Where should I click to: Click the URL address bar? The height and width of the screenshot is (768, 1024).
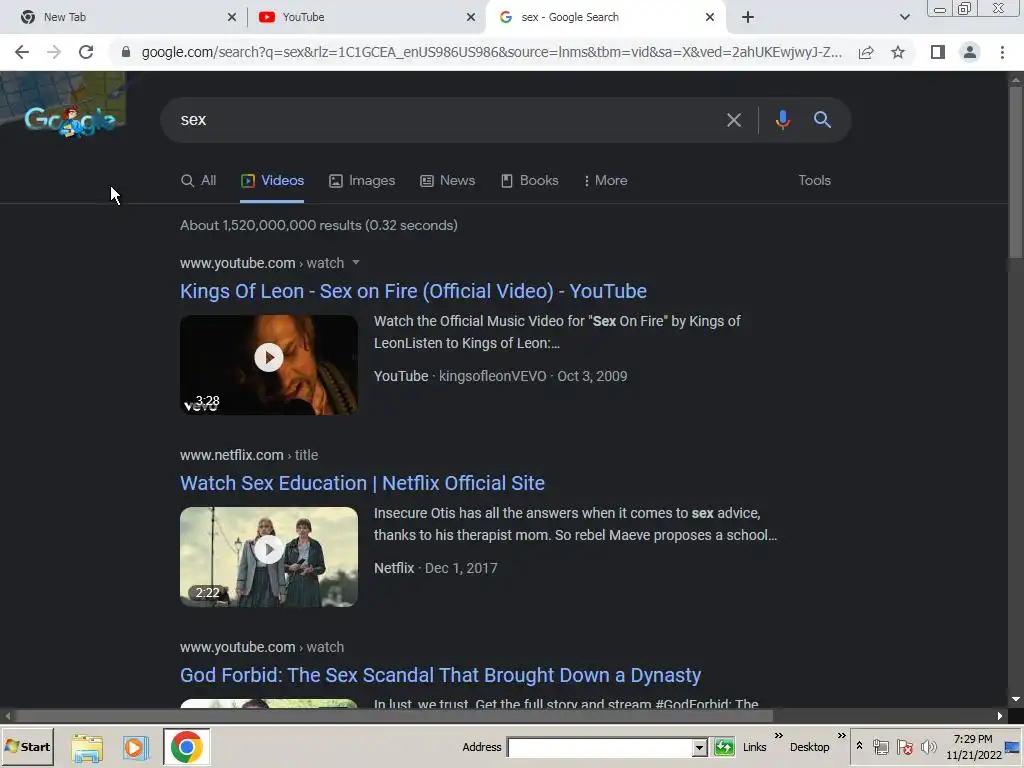[x=491, y=52]
